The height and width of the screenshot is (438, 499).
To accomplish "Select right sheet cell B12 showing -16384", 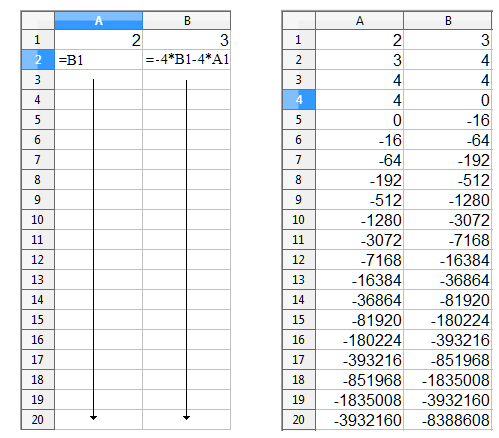I will click(x=448, y=260).
